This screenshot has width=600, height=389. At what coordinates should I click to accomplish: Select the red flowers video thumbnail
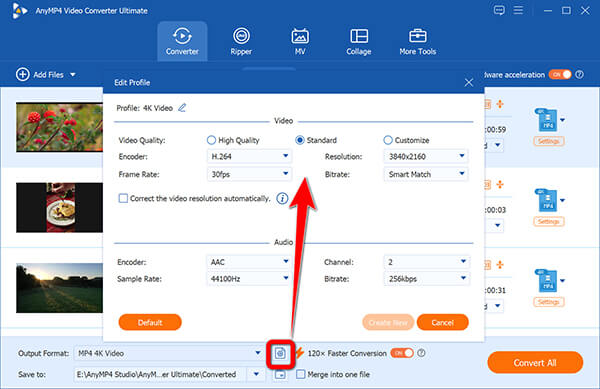coord(59,127)
